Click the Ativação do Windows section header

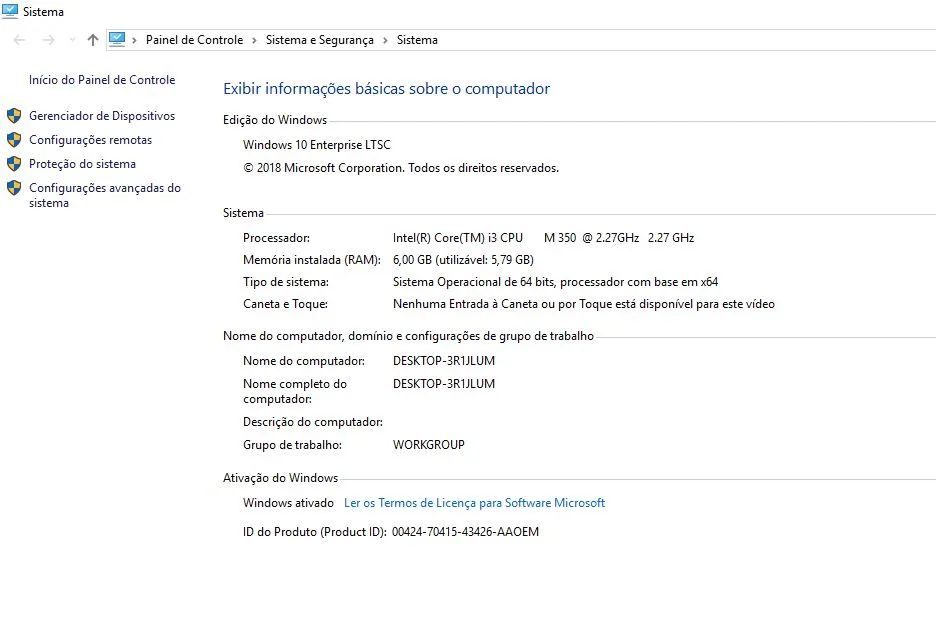(x=281, y=478)
